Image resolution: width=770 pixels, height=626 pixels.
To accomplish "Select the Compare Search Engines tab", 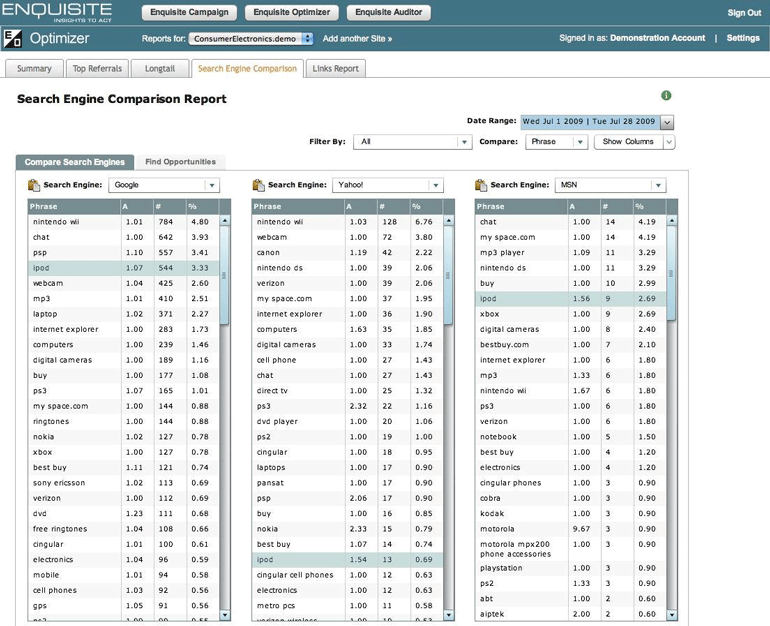I will (75, 162).
